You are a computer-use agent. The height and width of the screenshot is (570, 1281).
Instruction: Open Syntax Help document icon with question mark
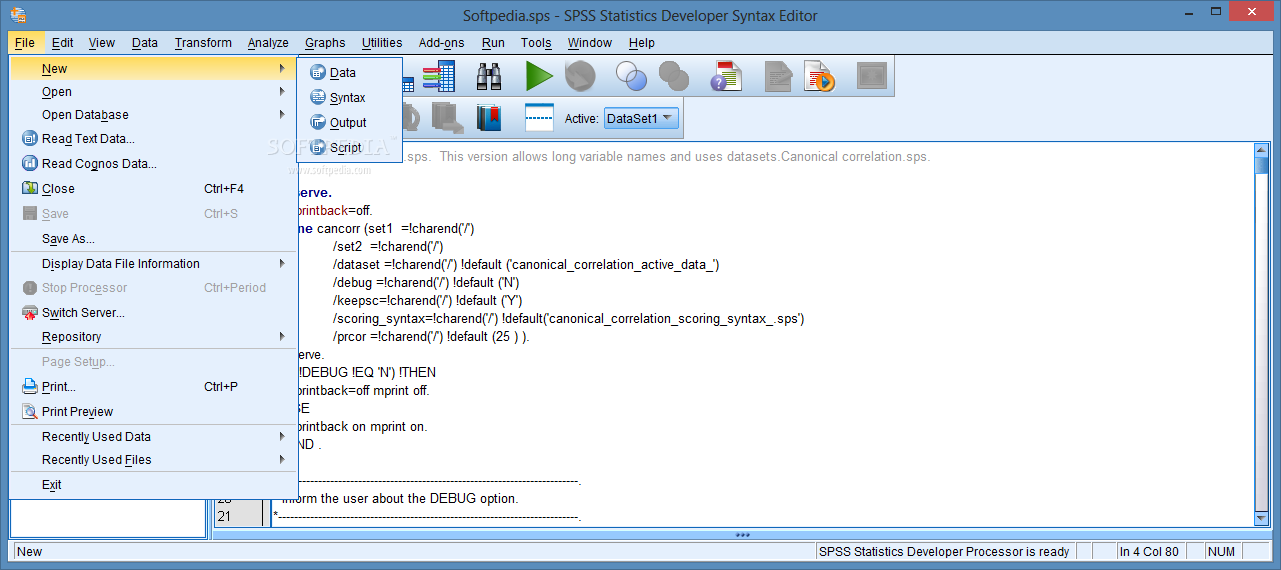pos(726,76)
